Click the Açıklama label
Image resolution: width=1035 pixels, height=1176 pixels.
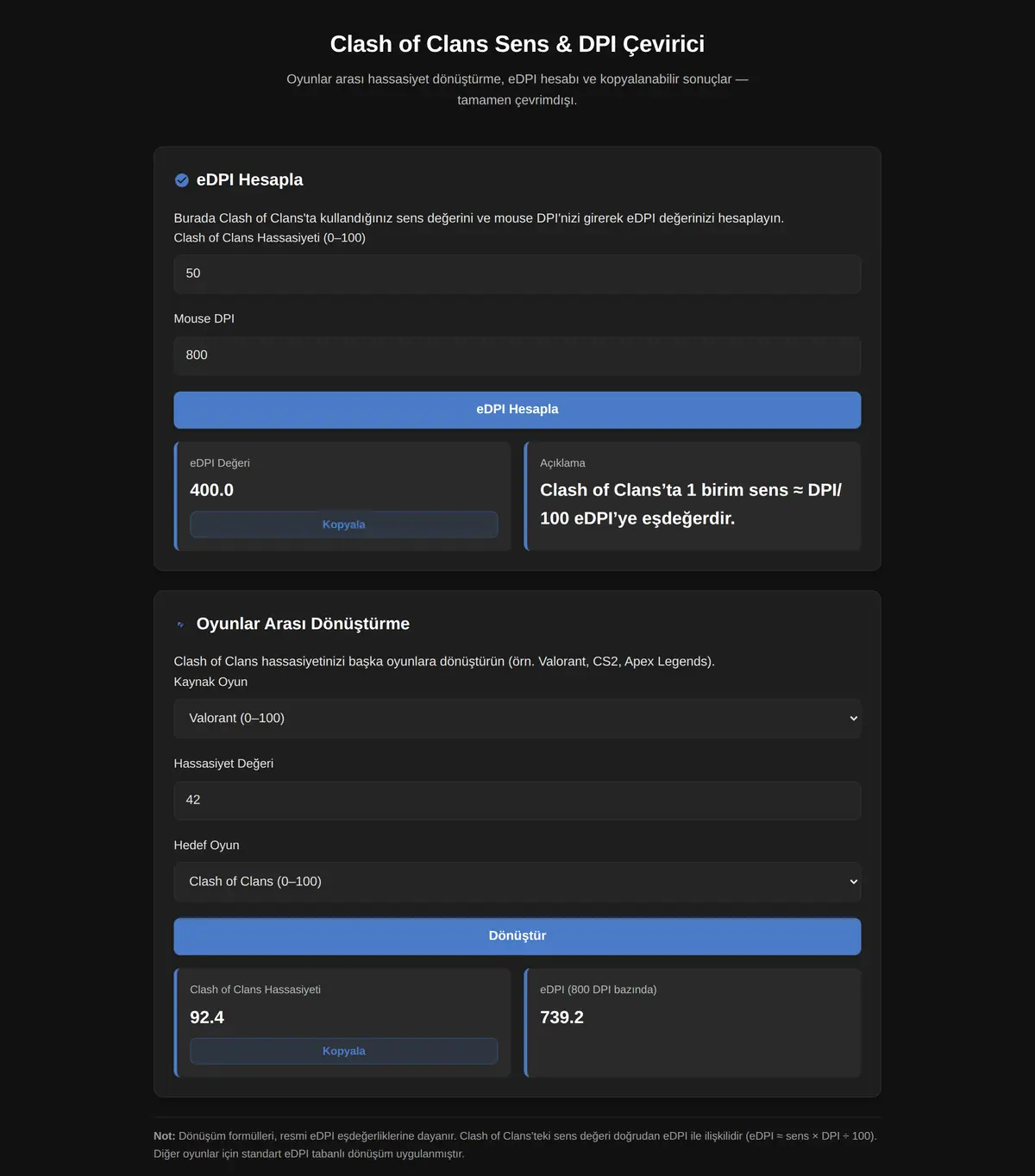562,463
